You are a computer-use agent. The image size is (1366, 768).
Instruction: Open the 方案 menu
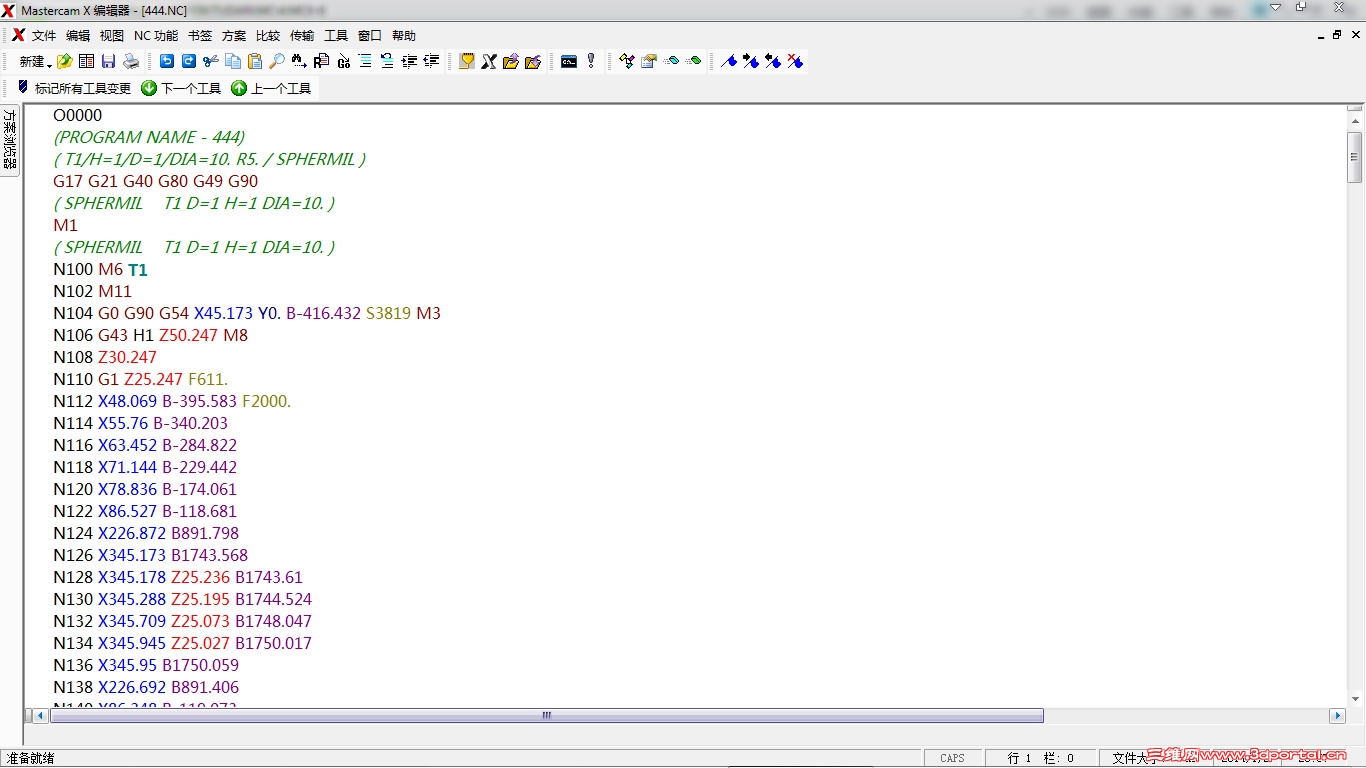(x=234, y=36)
